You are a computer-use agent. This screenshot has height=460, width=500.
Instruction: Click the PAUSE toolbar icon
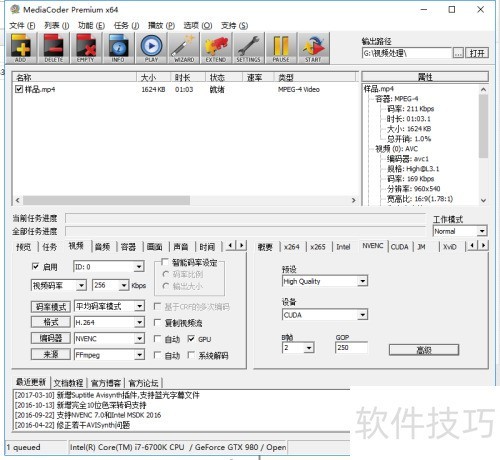coord(281,48)
